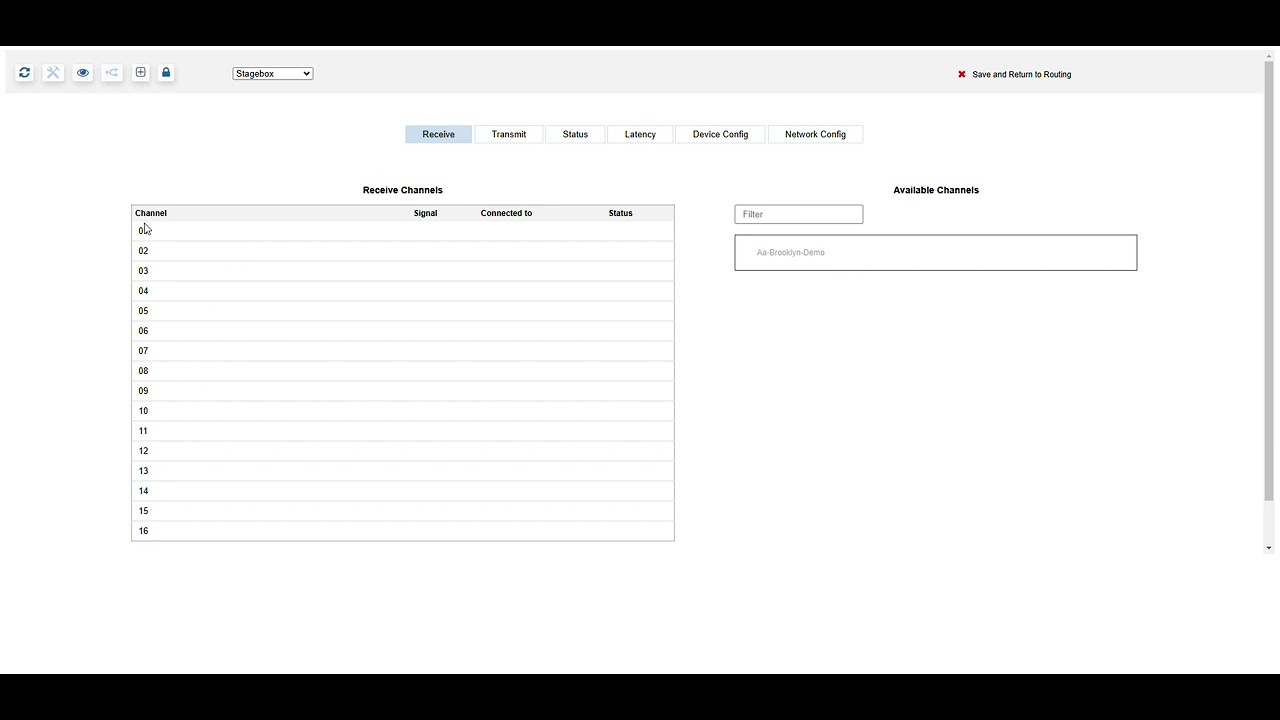Screen dimensions: 1280x720
Task: Open the tools wrench icon
Action: (53, 73)
